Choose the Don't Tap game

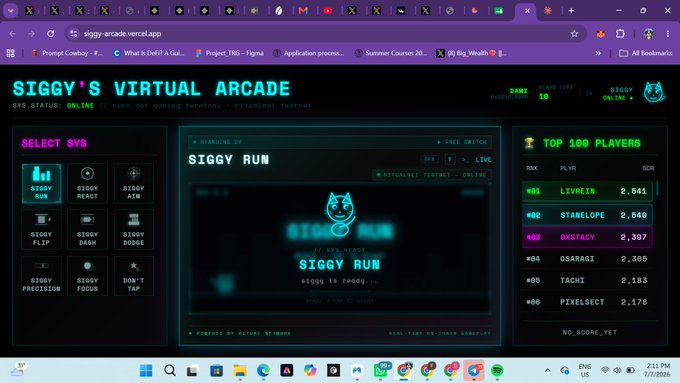[134, 276]
